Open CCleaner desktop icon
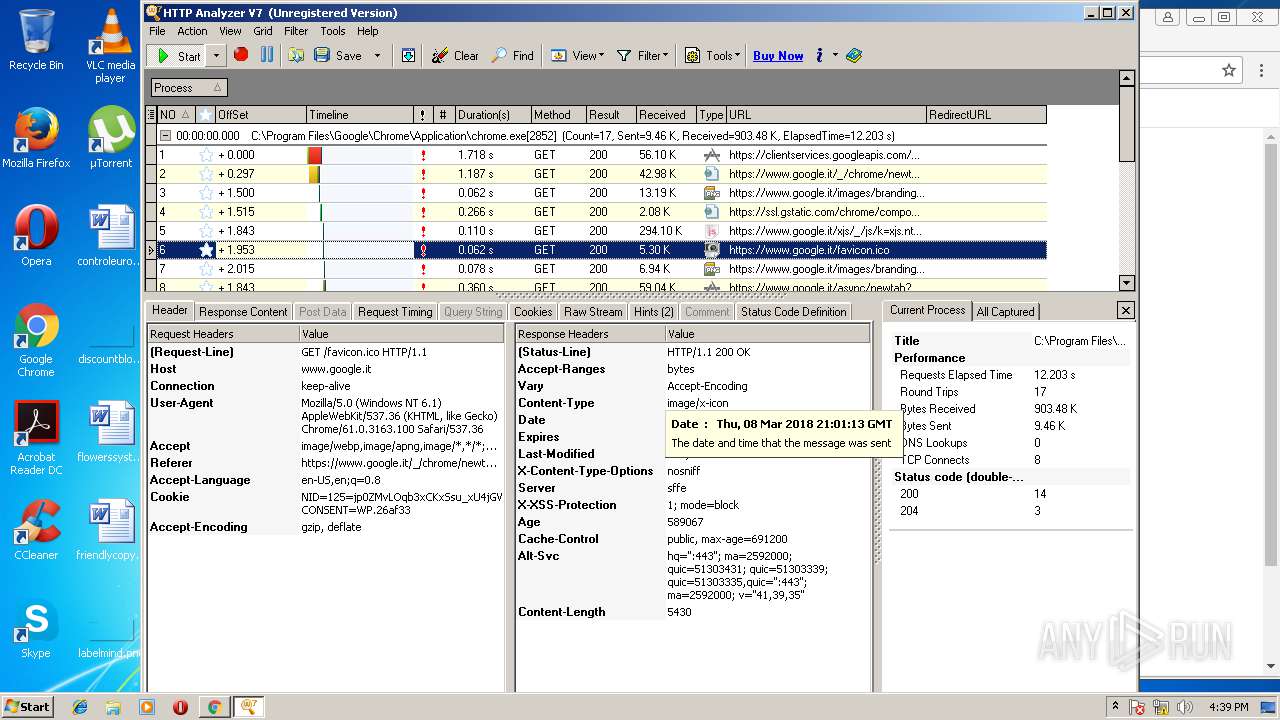1280x720 pixels. (36, 530)
